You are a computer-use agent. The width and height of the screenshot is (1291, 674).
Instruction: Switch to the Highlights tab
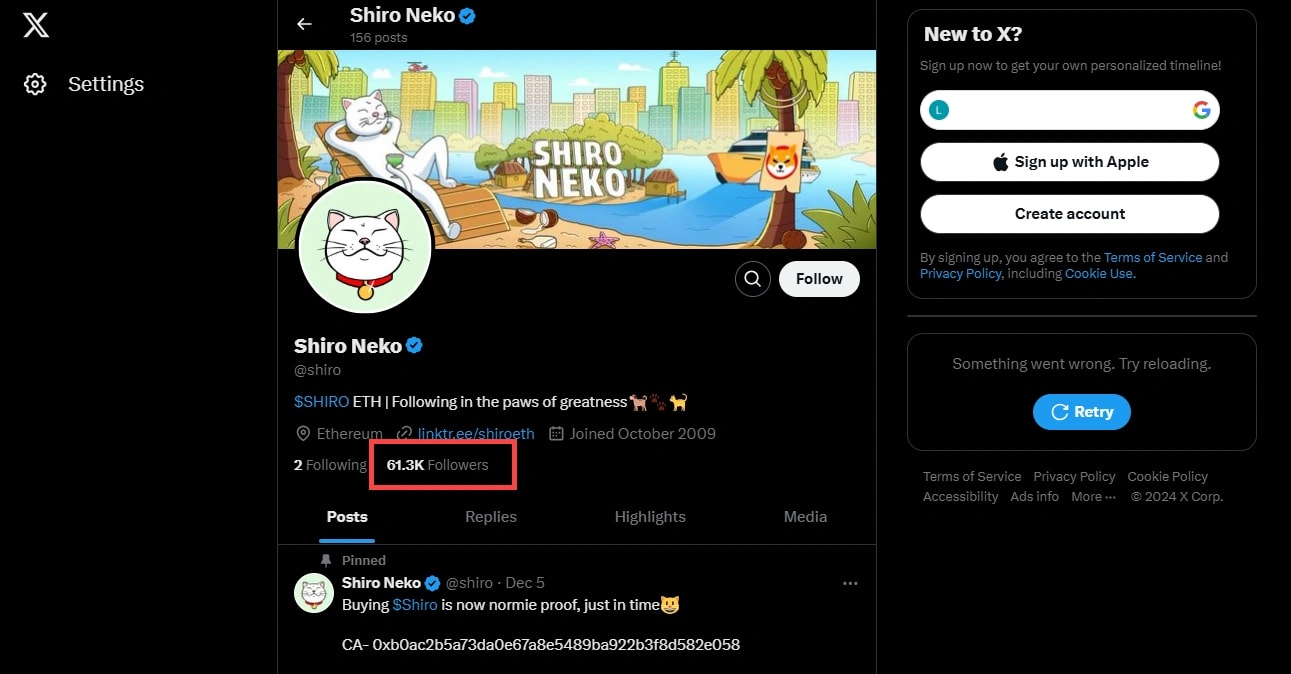tap(650, 517)
